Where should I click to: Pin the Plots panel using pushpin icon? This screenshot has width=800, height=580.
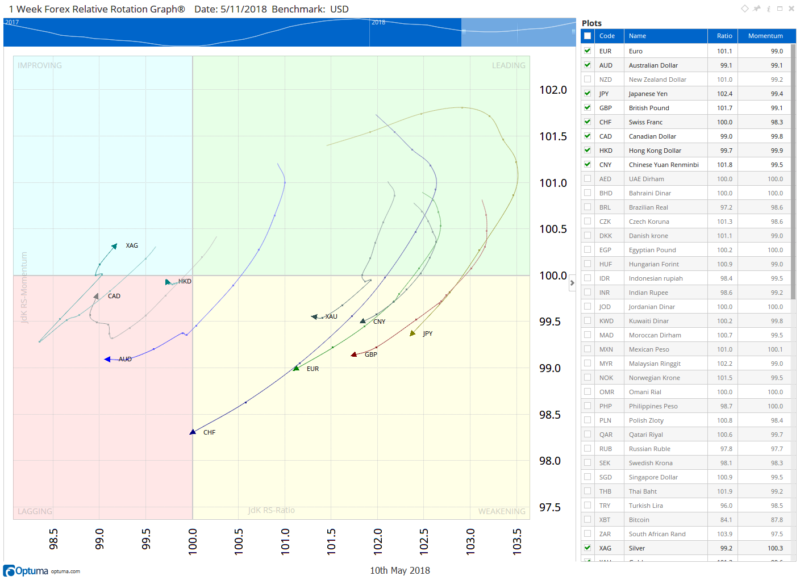[x=757, y=8]
